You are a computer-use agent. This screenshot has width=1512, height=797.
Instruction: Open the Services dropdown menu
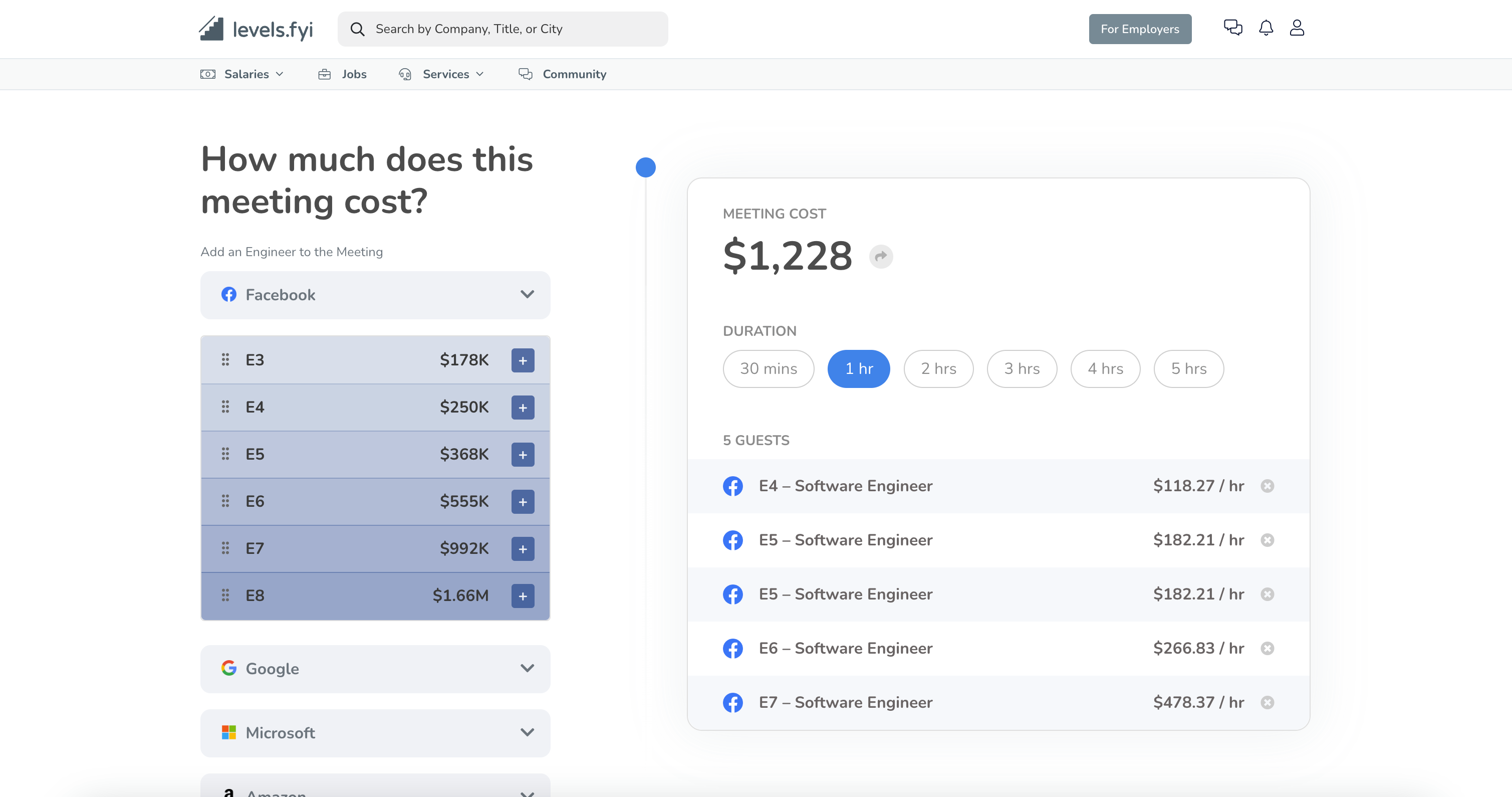pyautogui.click(x=441, y=74)
